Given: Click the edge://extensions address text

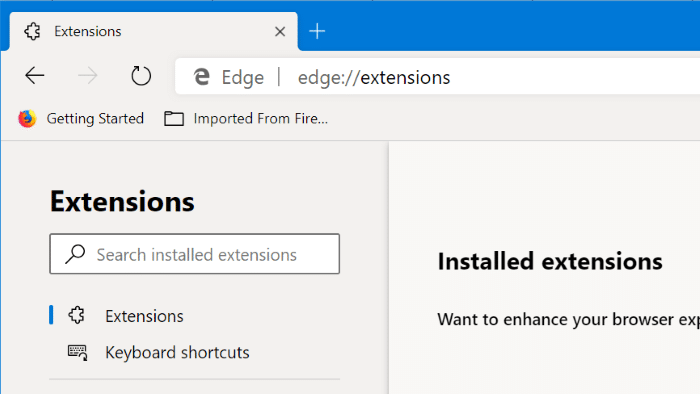Looking at the screenshot, I should coord(374,78).
